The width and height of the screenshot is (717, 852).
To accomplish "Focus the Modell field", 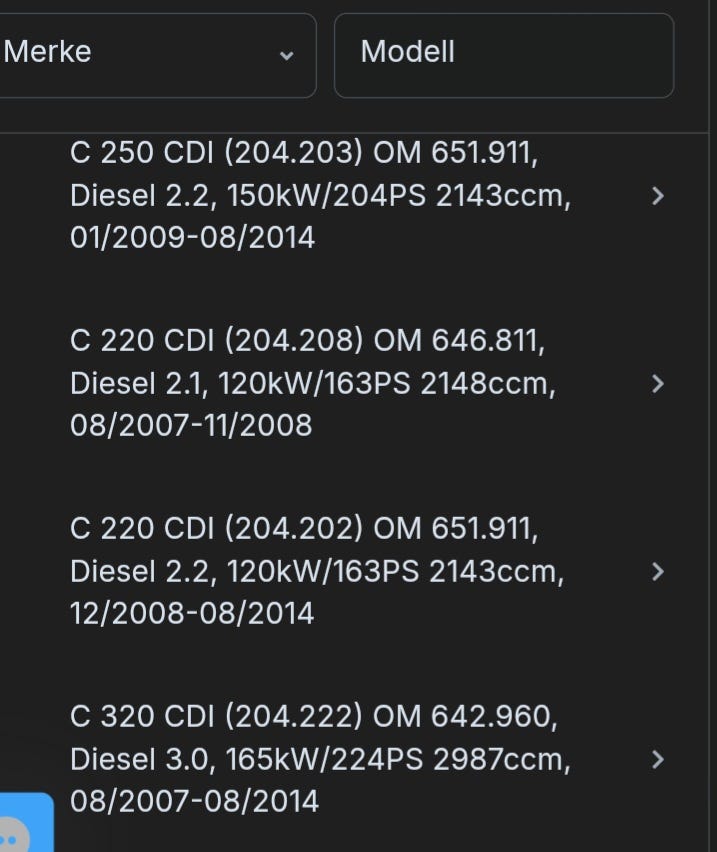I will [x=503, y=54].
